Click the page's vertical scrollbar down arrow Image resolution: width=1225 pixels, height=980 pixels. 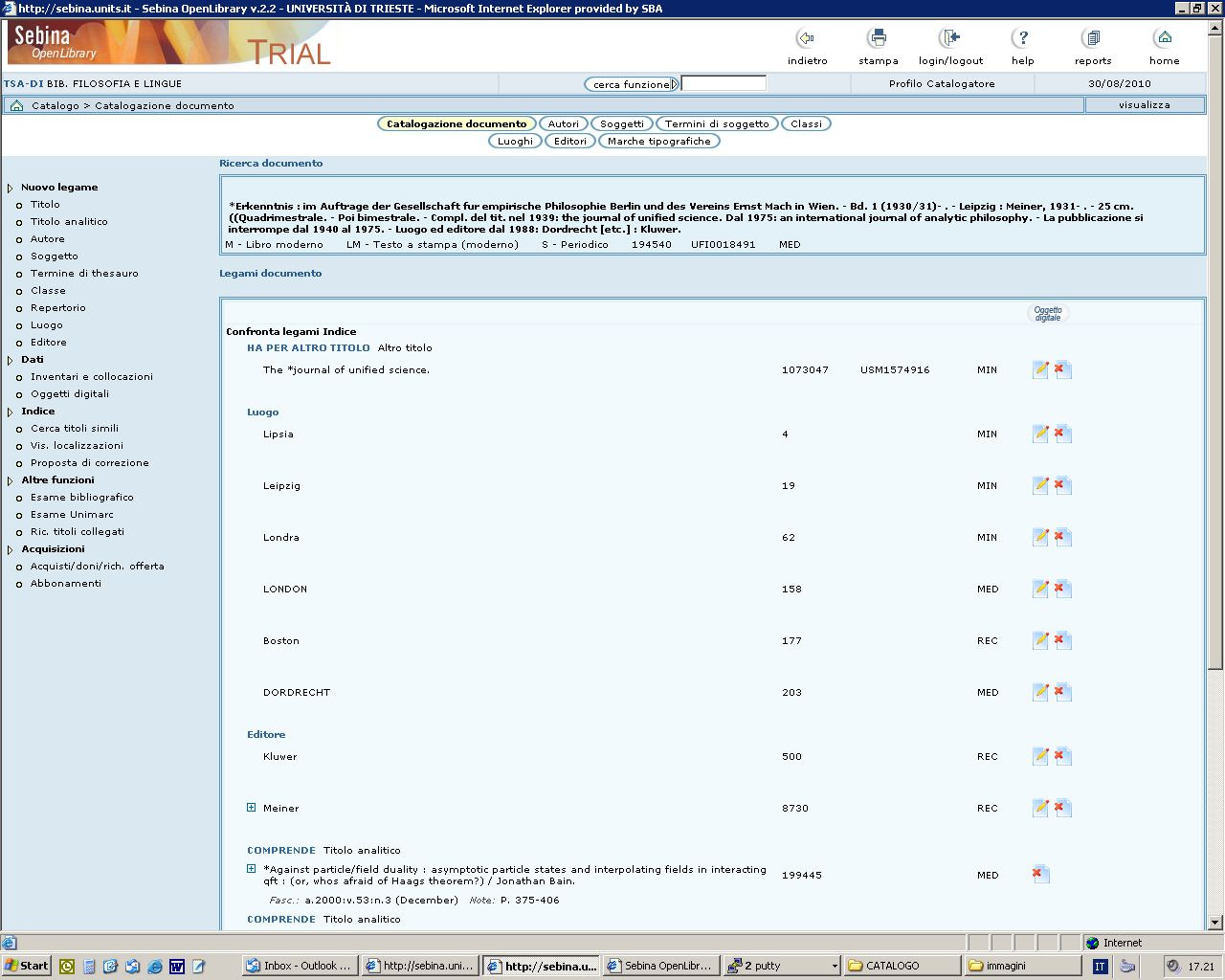pyautogui.click(x=1215, y=923)
